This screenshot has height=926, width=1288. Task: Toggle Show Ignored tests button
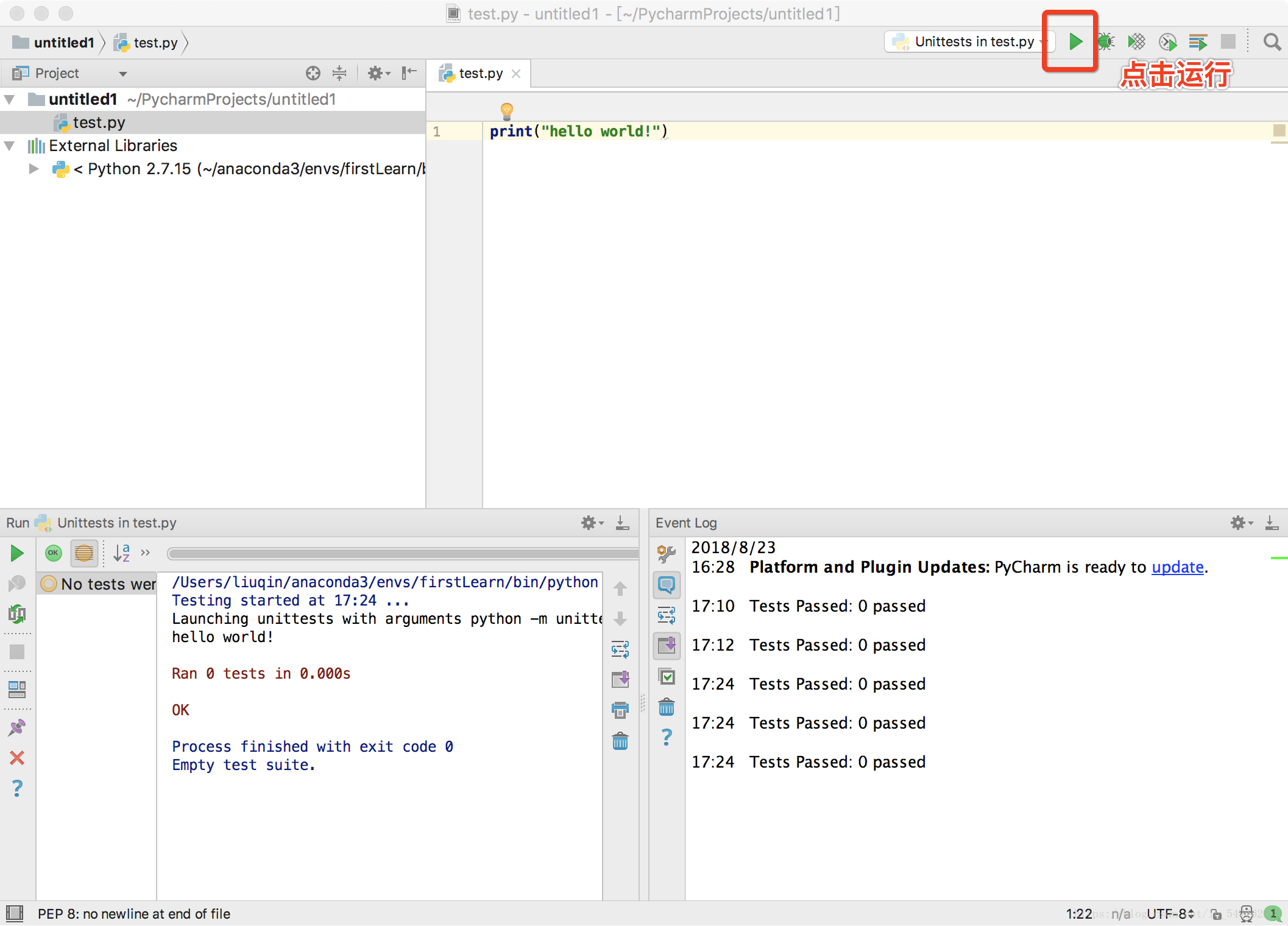[x=84, y=553]
